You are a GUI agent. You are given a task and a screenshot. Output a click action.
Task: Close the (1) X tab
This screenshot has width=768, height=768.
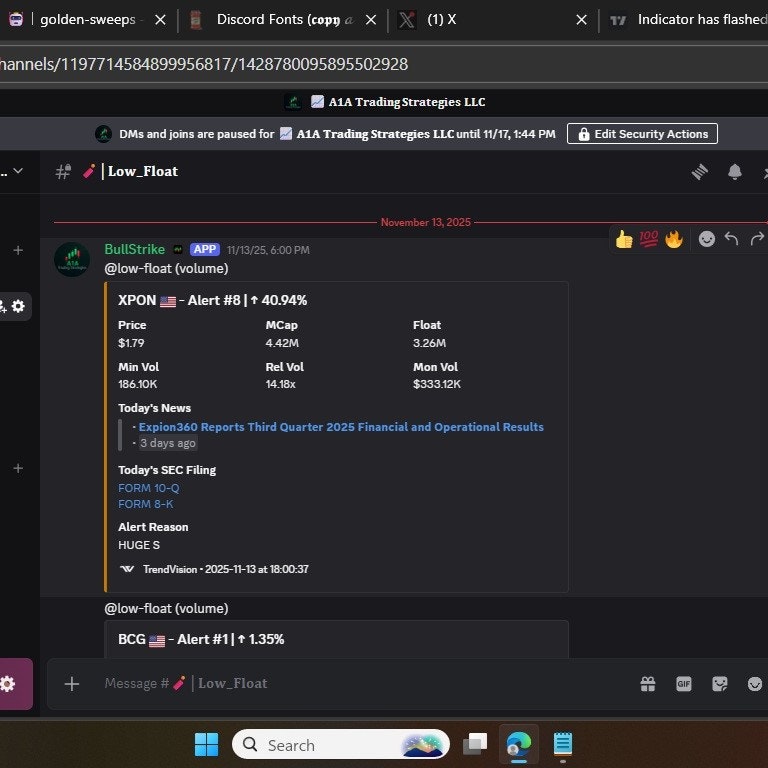tap(581, 20)
